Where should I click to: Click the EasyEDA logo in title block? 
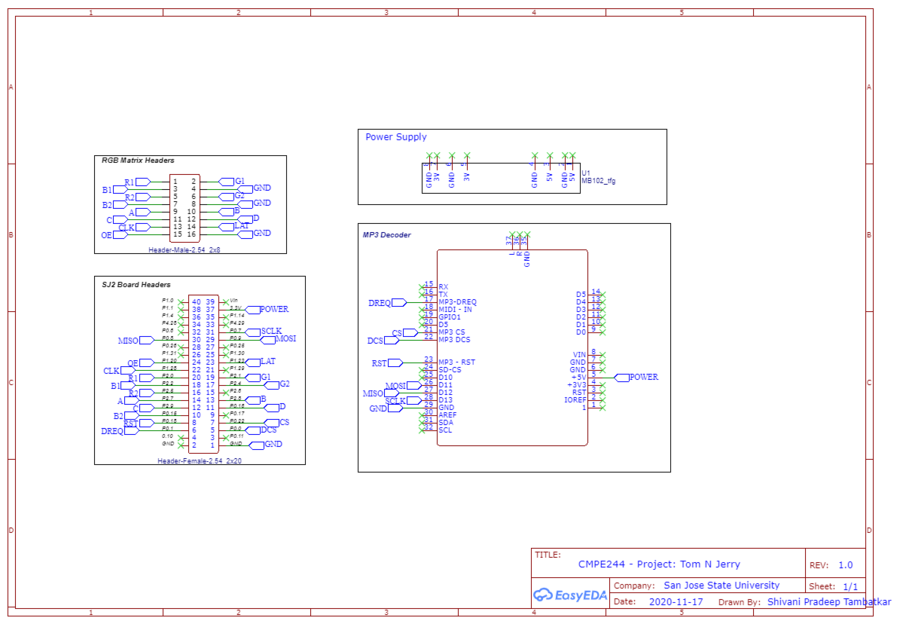coord(569,595)
